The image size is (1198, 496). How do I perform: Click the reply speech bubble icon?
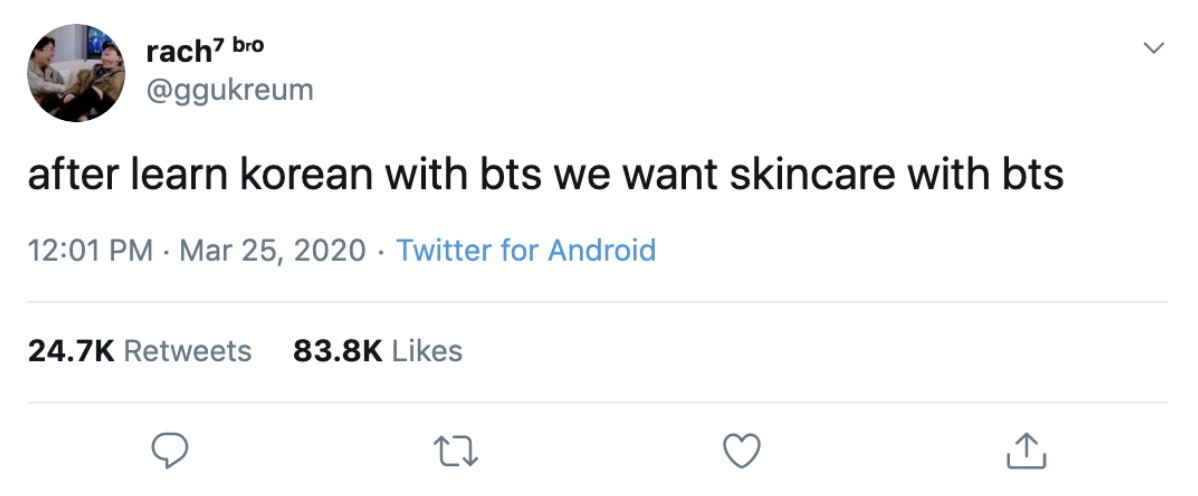[x=170, y=450]
